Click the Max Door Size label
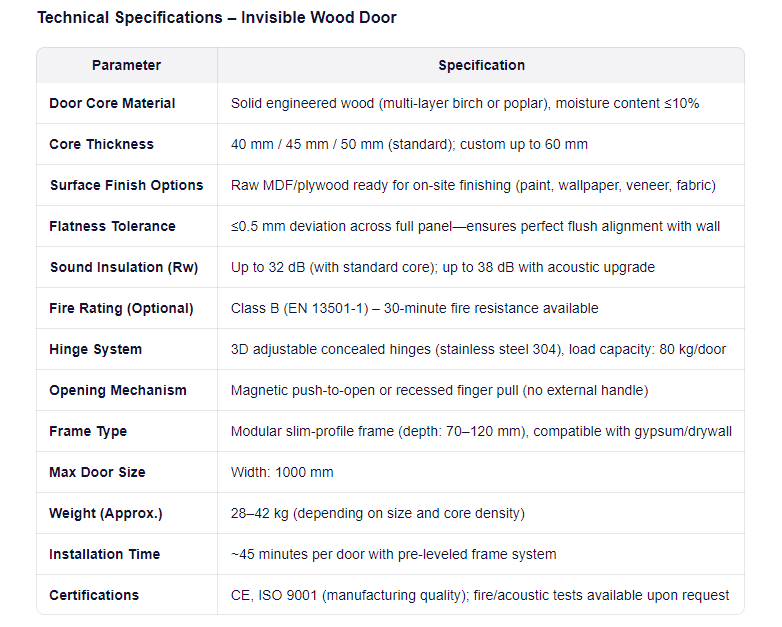 click(97, 472)
